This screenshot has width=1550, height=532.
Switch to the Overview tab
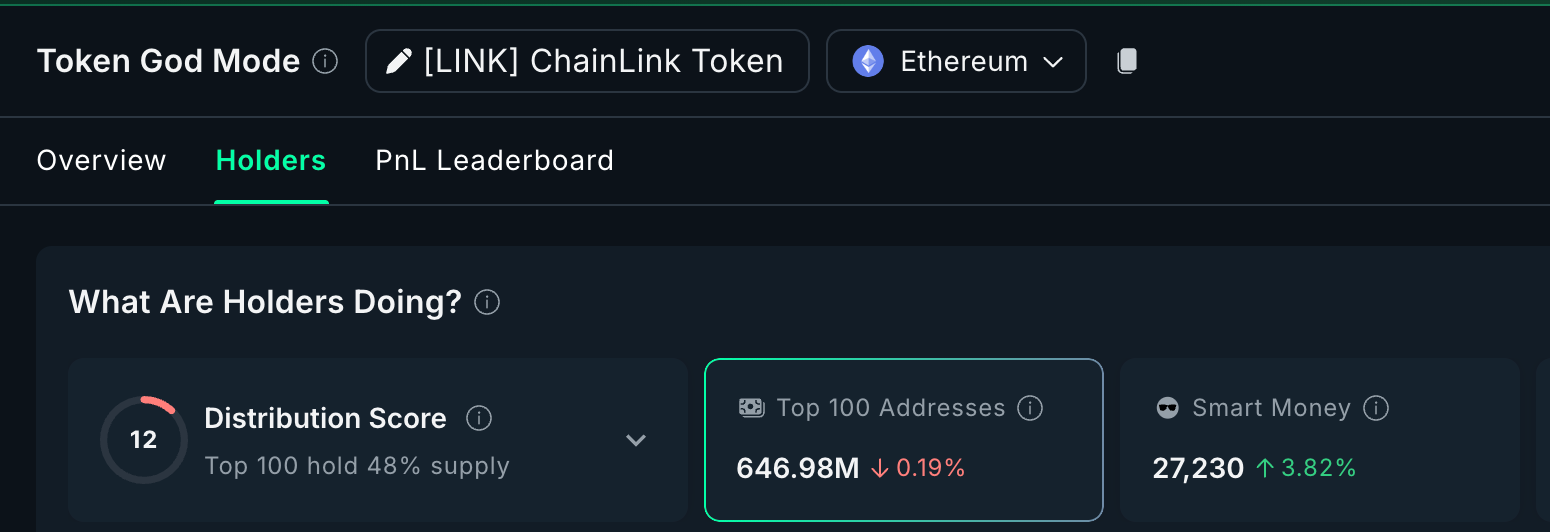pos(101,161)
